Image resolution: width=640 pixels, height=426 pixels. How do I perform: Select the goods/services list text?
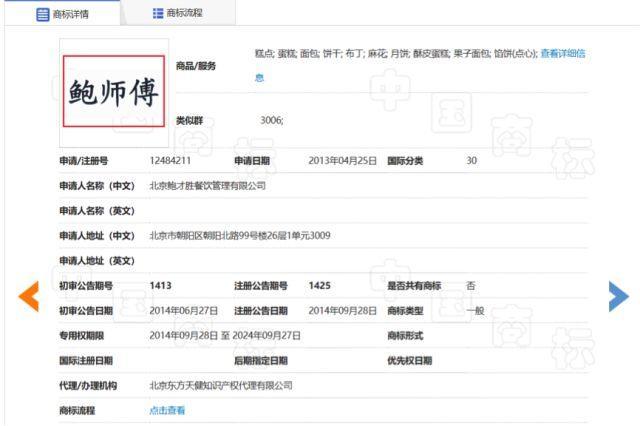(396, 53)
